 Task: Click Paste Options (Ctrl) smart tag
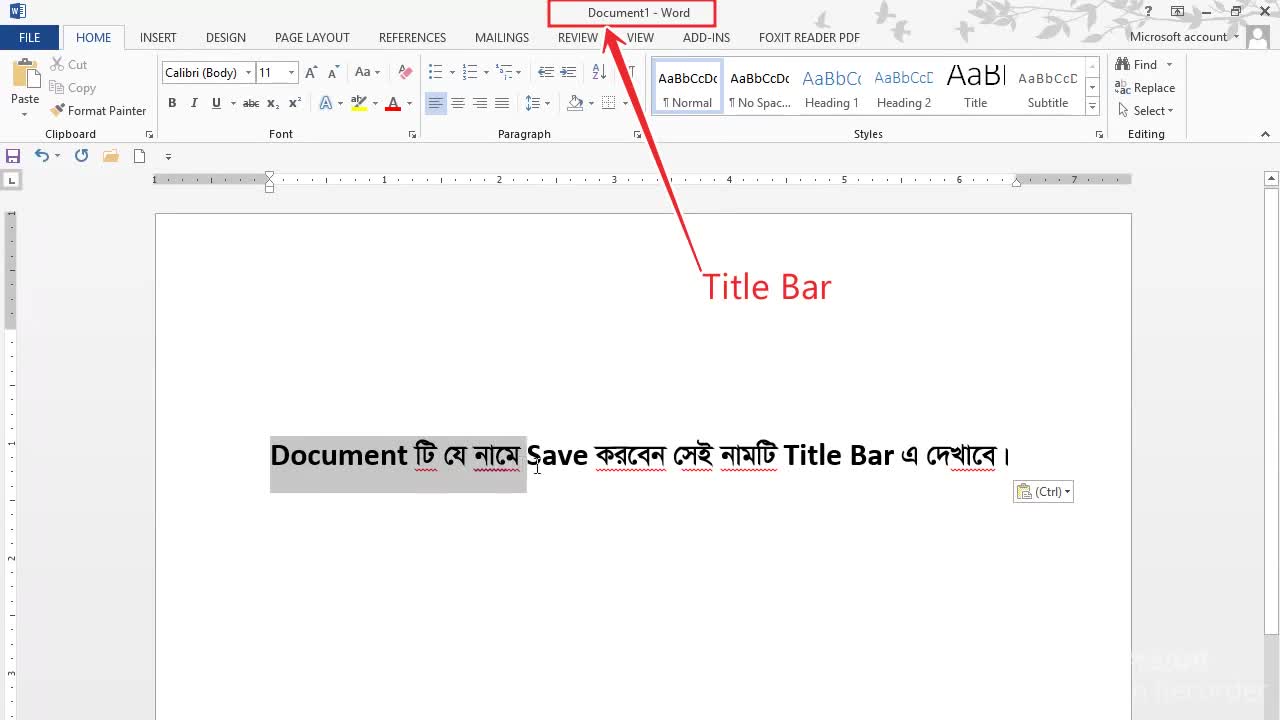point(1043,491)
